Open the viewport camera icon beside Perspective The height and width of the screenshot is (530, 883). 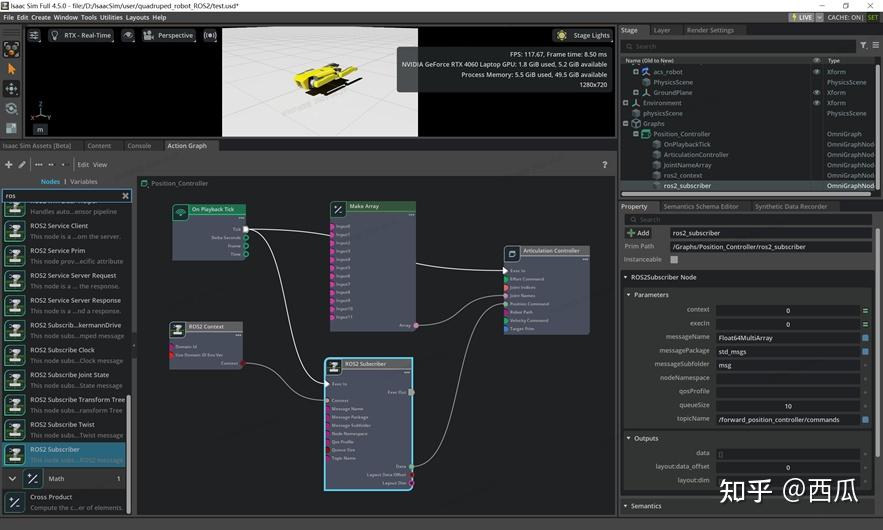(145, 35)
